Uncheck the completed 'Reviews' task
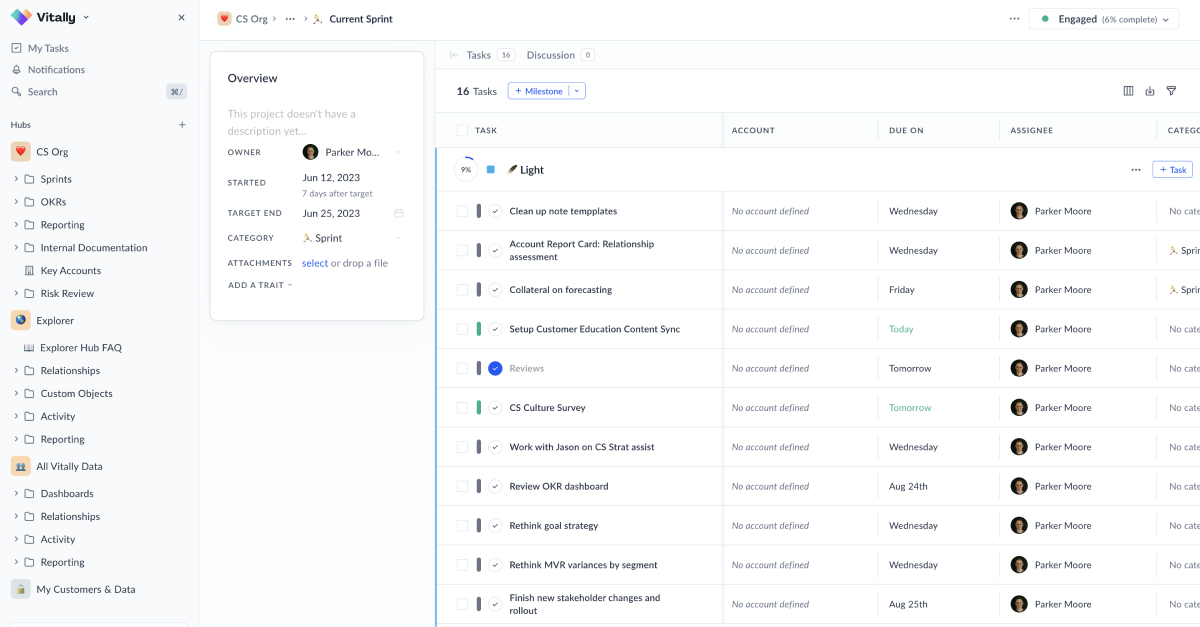 pyautogui.click(x=495, y=368)
